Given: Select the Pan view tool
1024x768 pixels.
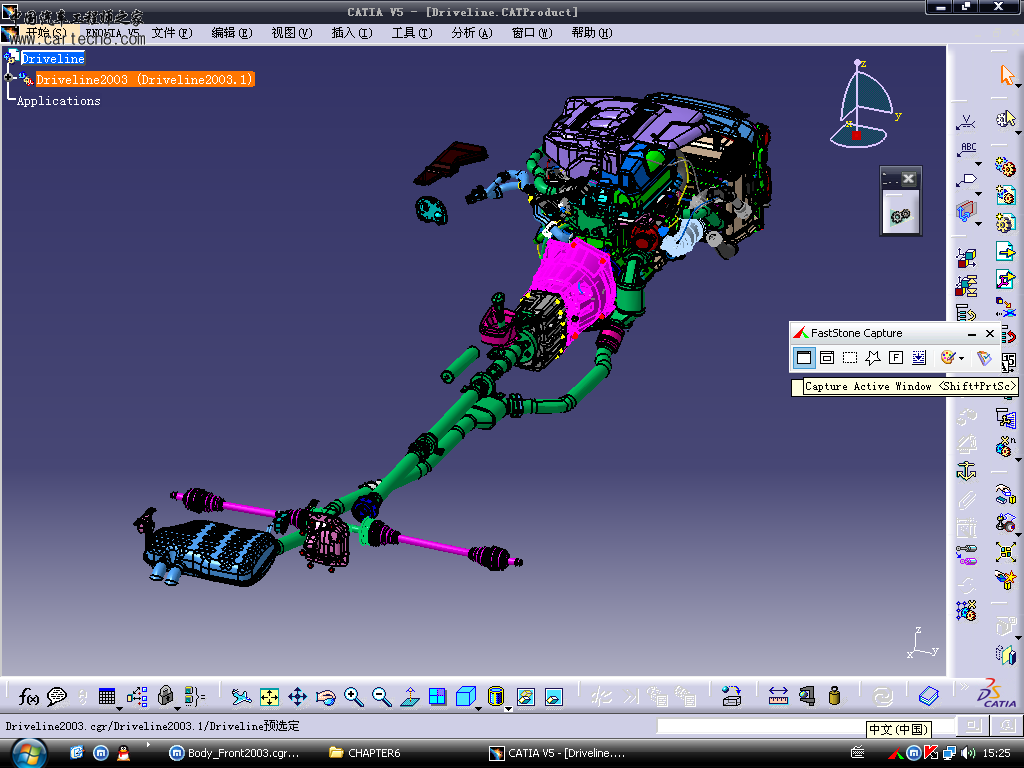Looking at the screenshot, I should [x=298, y=697].
